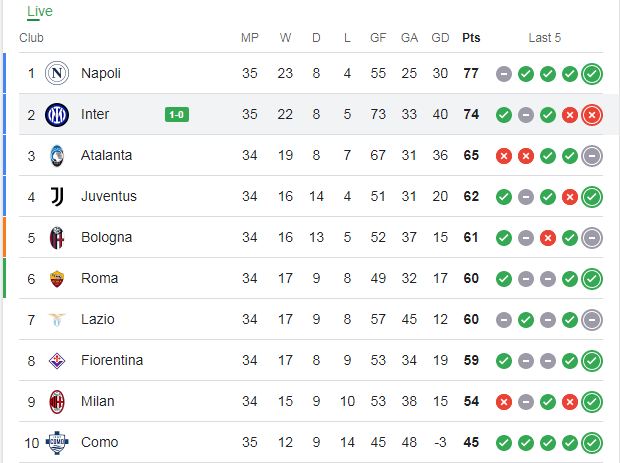The height and width of the screenshot is (463, 620).
Task: Click the Napoli club crest
Action: point(57,73)
